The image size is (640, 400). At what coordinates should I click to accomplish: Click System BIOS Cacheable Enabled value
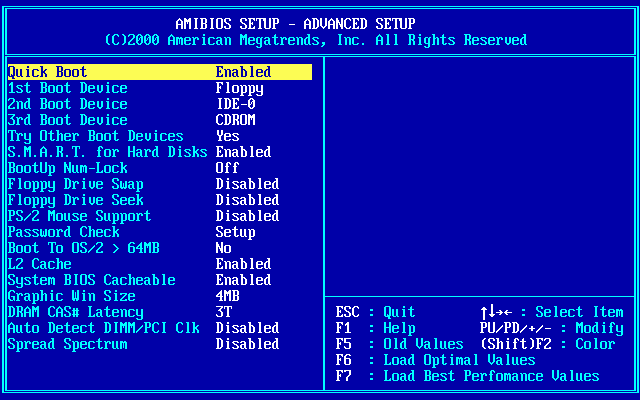coord(243,280)
